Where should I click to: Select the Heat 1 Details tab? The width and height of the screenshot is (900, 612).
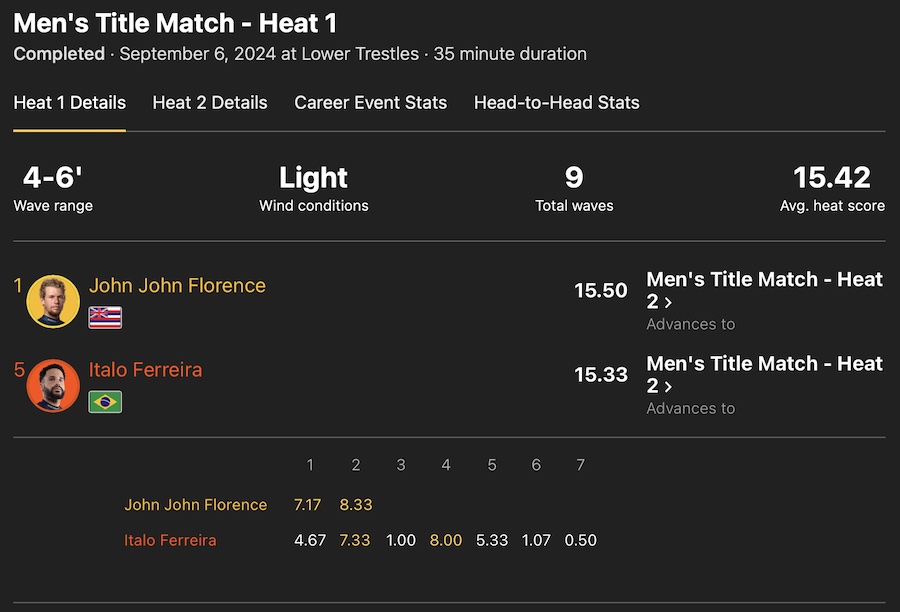[70, 102]
